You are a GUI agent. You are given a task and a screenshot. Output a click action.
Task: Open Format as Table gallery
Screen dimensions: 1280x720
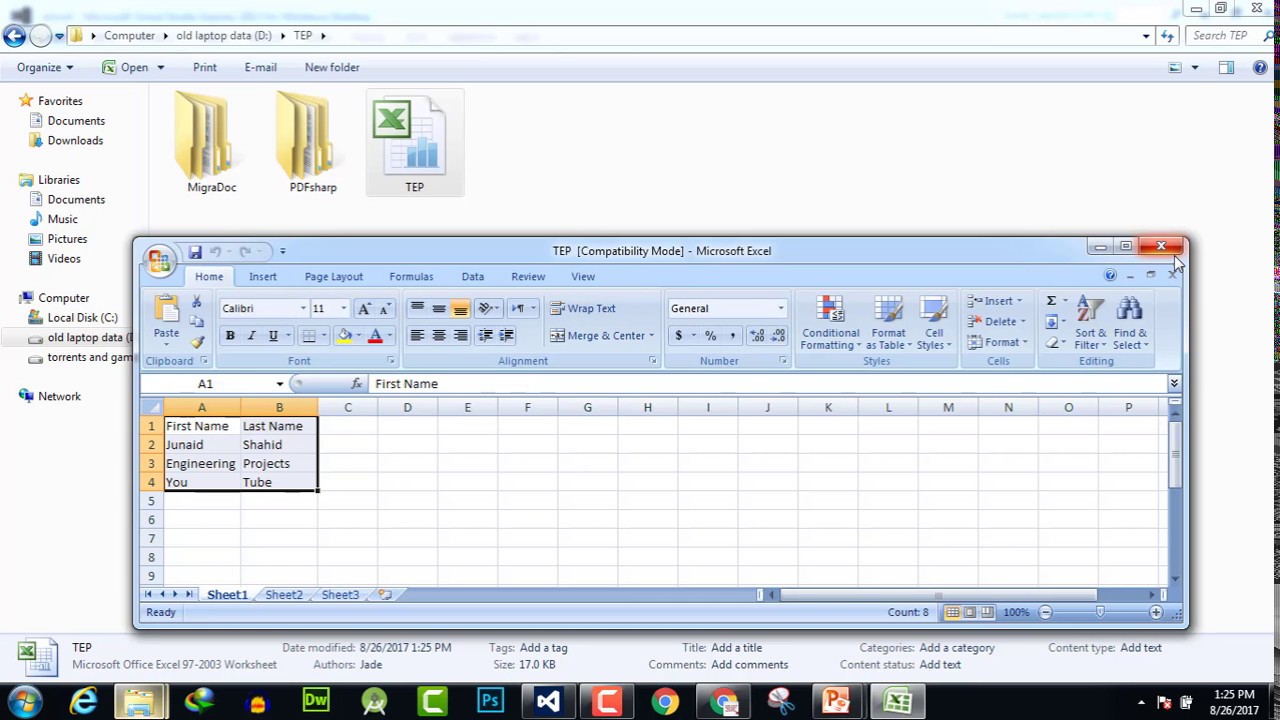tap(888, 323)
